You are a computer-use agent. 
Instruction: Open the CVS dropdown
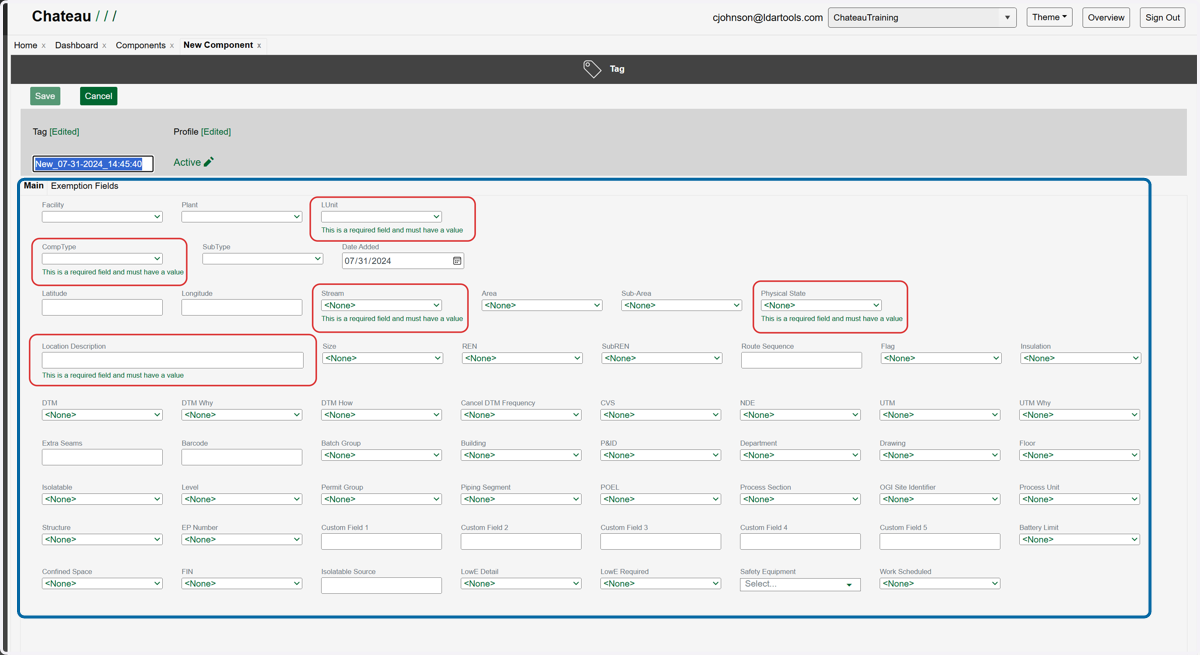[x=660, y=414]
